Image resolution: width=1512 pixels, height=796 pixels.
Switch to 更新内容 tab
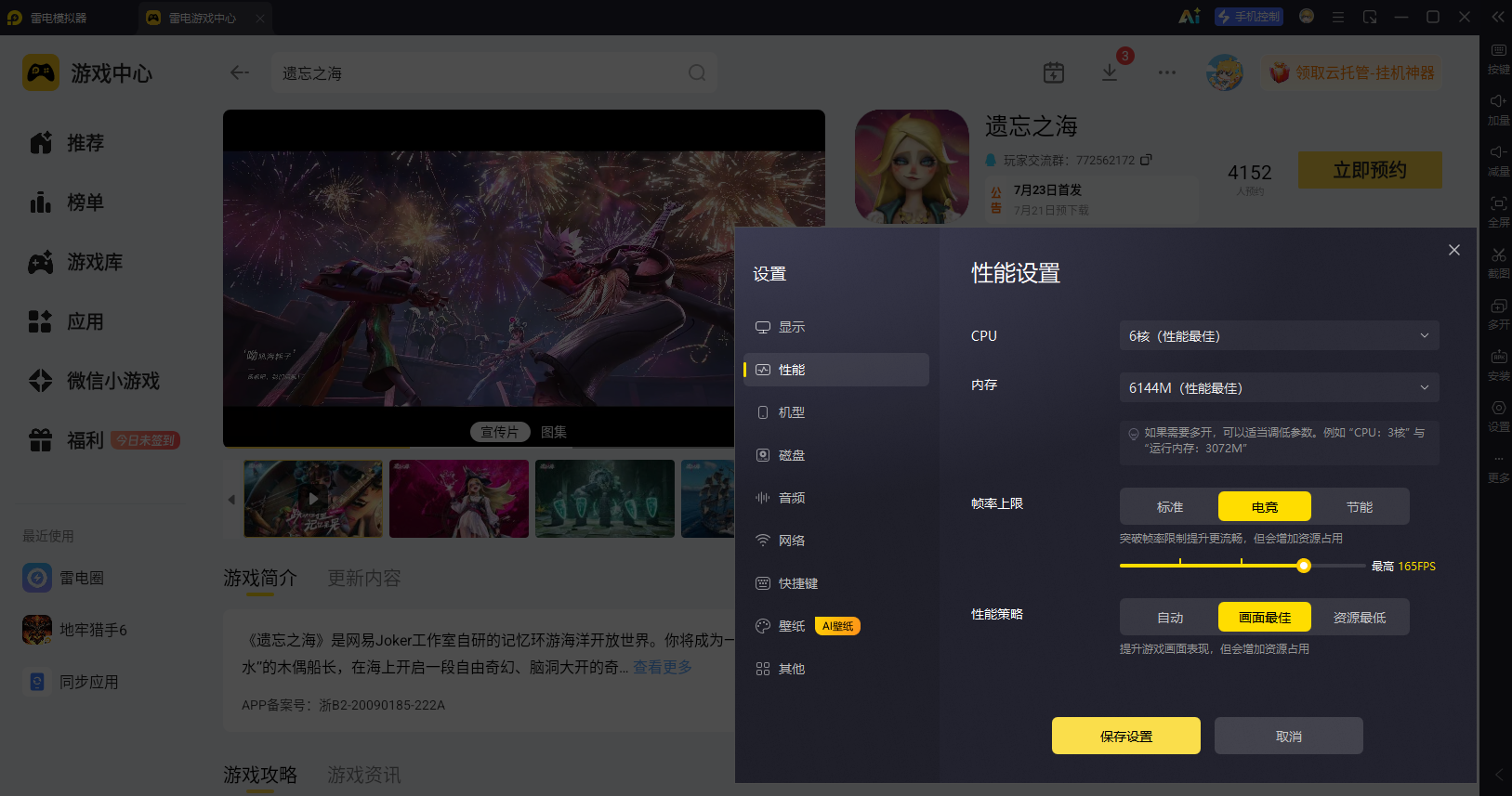pyautogui.click(x=364, y=578)
